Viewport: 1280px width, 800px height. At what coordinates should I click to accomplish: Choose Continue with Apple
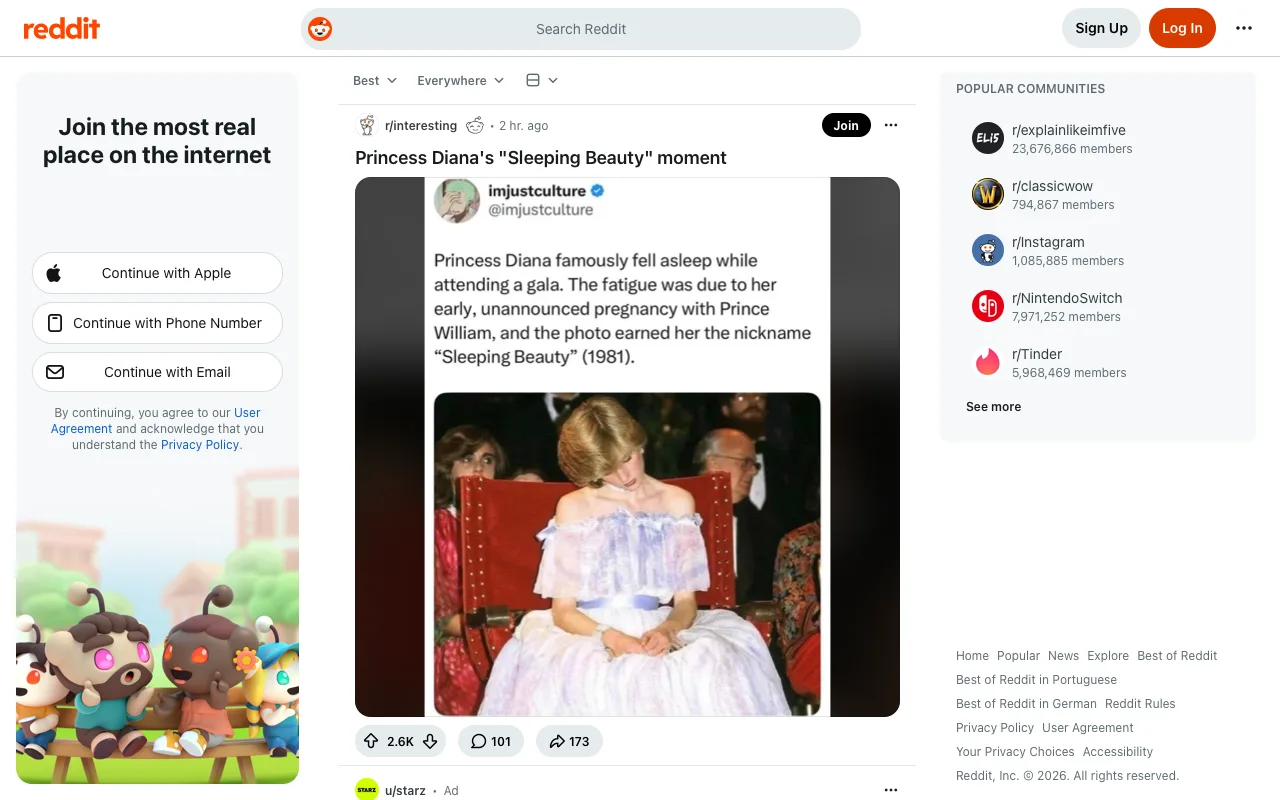pos(157,273)
